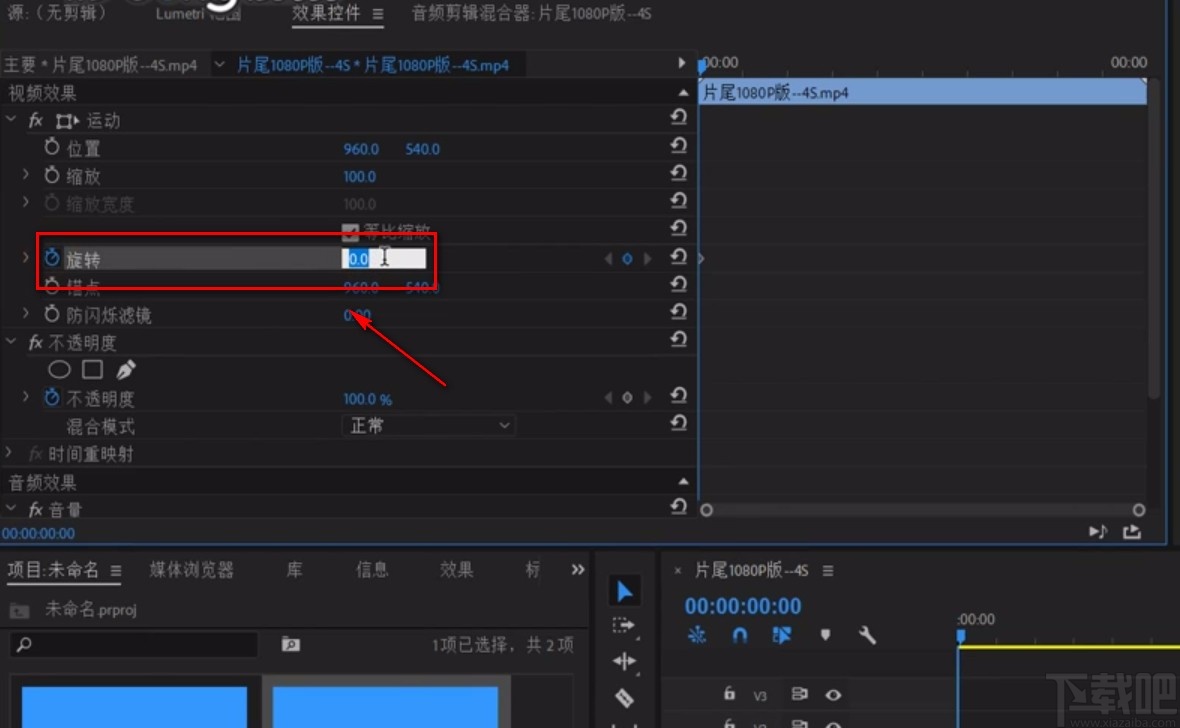This screenshot has height=728, width=1180.
Task: Collapse the 不透明度 fx effect group
Action: (11, 341)
